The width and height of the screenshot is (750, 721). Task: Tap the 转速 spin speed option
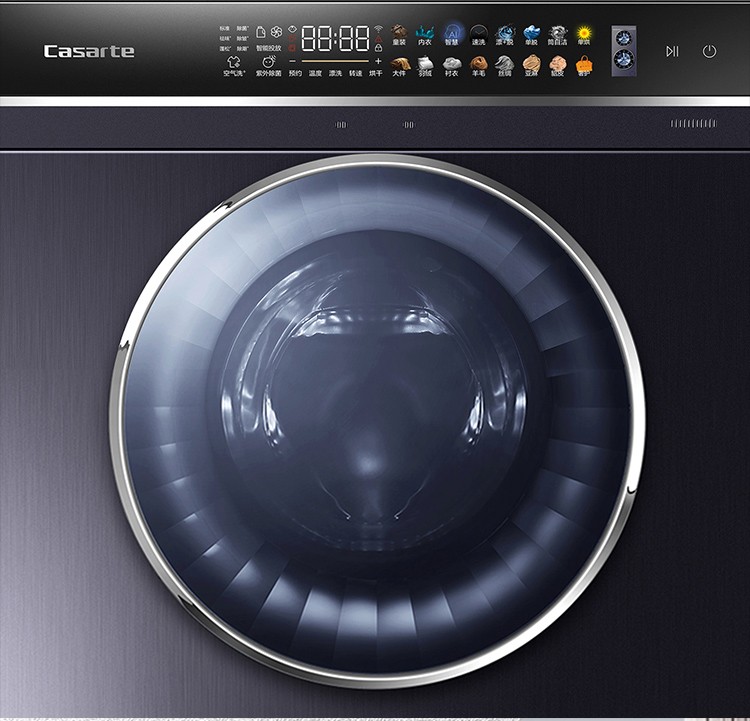(355, 73)
